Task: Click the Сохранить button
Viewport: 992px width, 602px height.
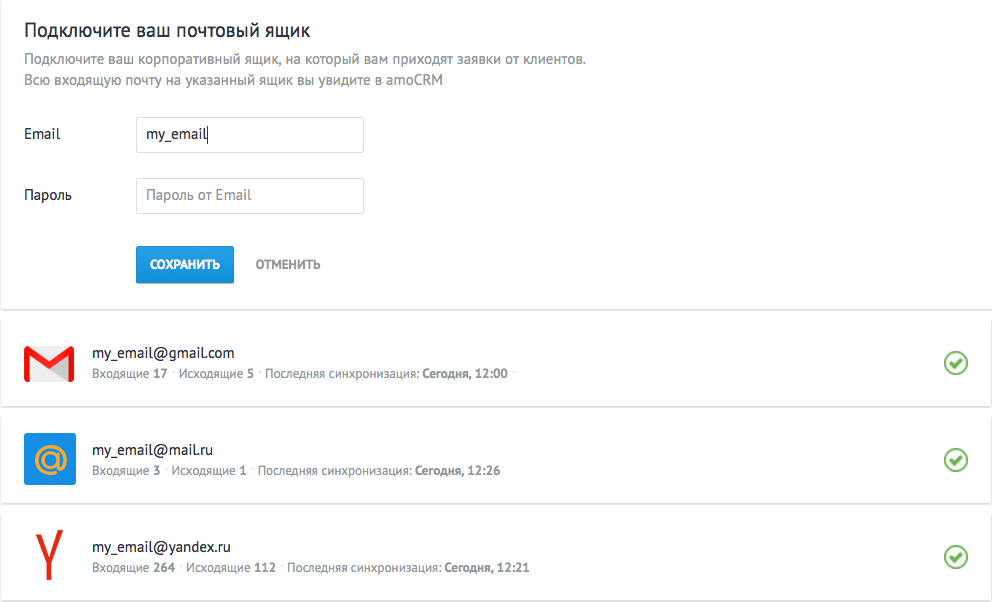Action: click(185, 264)
